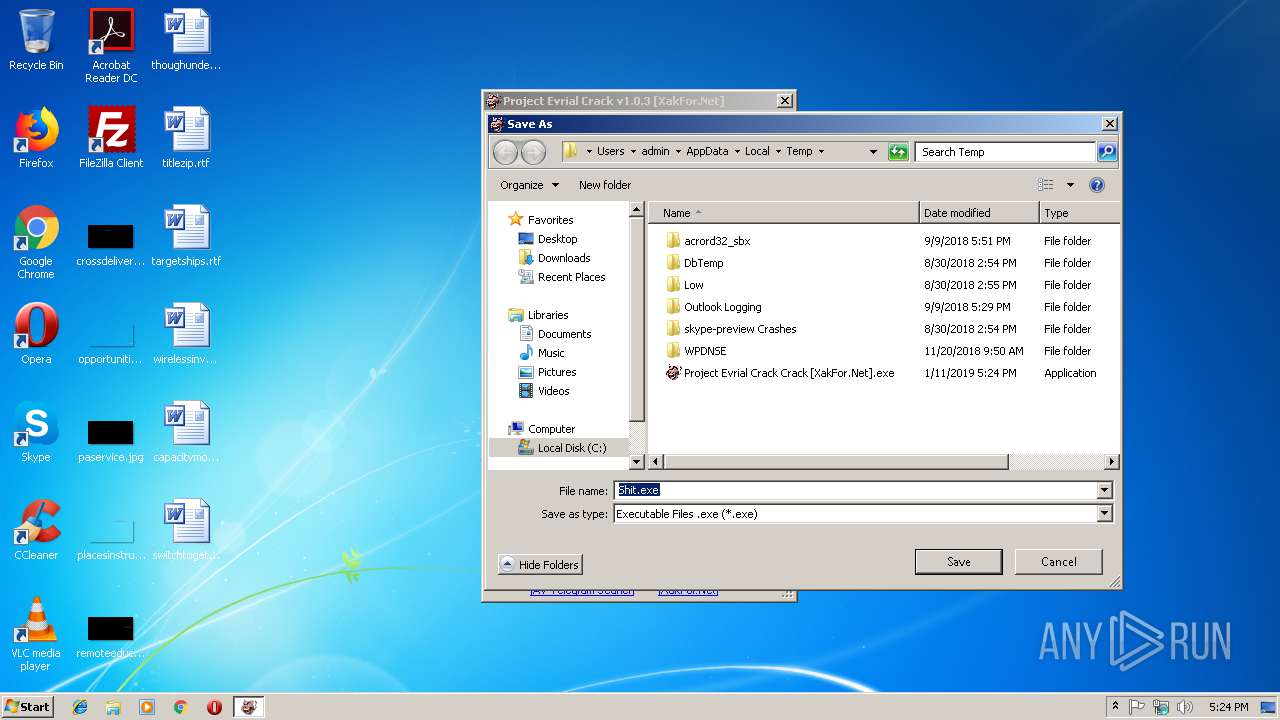The width and height of the screenshot is (1280, 720).
Task: Open Firefox desktop shortcut
Action: pos(36,138)
